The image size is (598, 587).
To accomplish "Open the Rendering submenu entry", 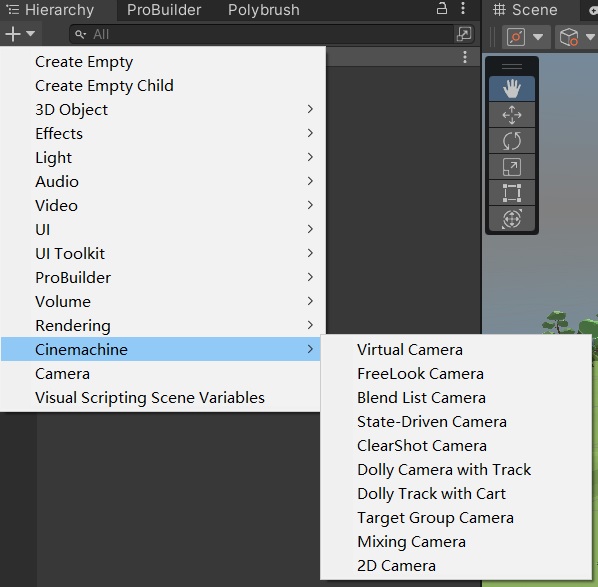I will click(x=163, y=326).
